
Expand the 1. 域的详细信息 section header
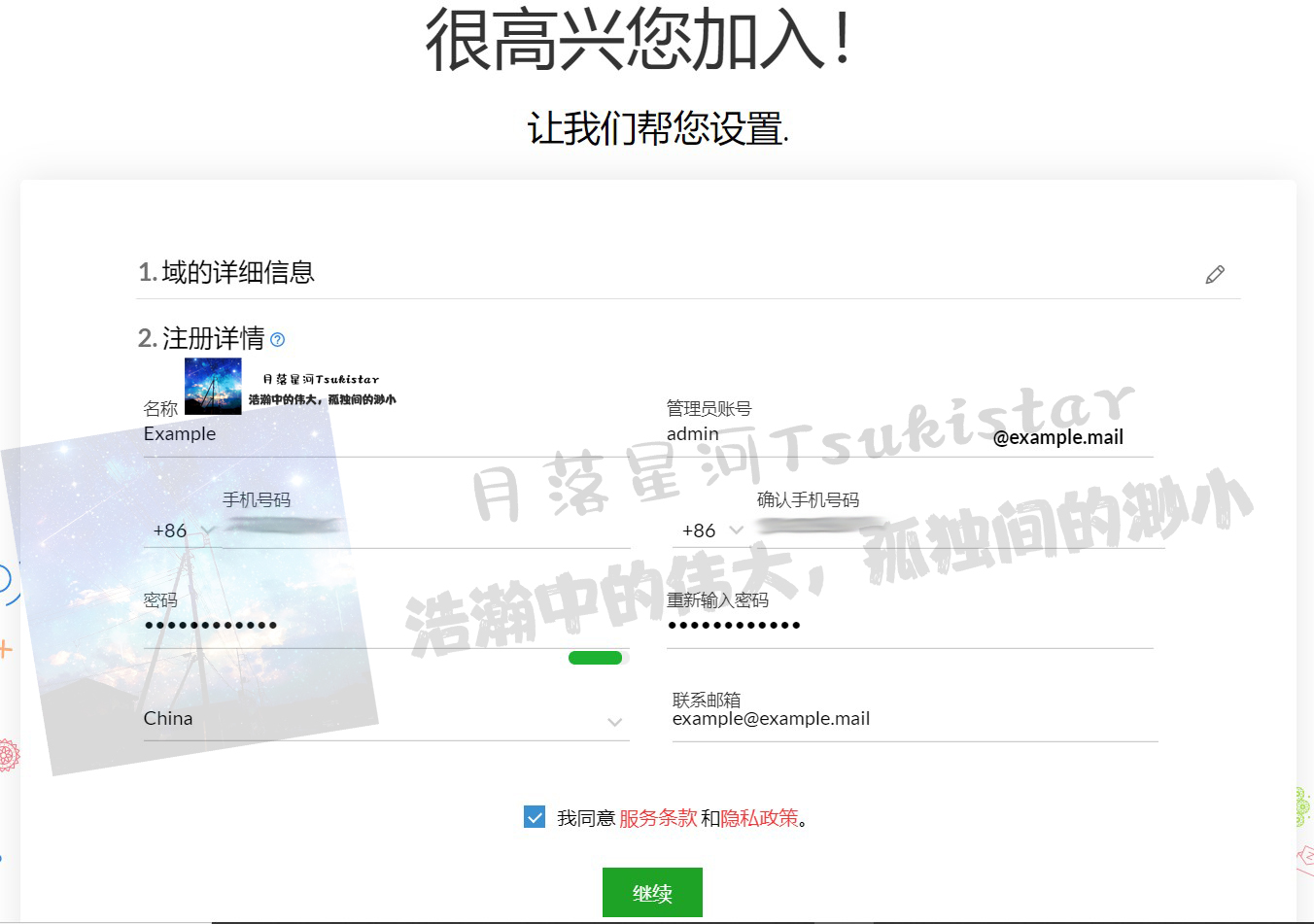(688, 273)
